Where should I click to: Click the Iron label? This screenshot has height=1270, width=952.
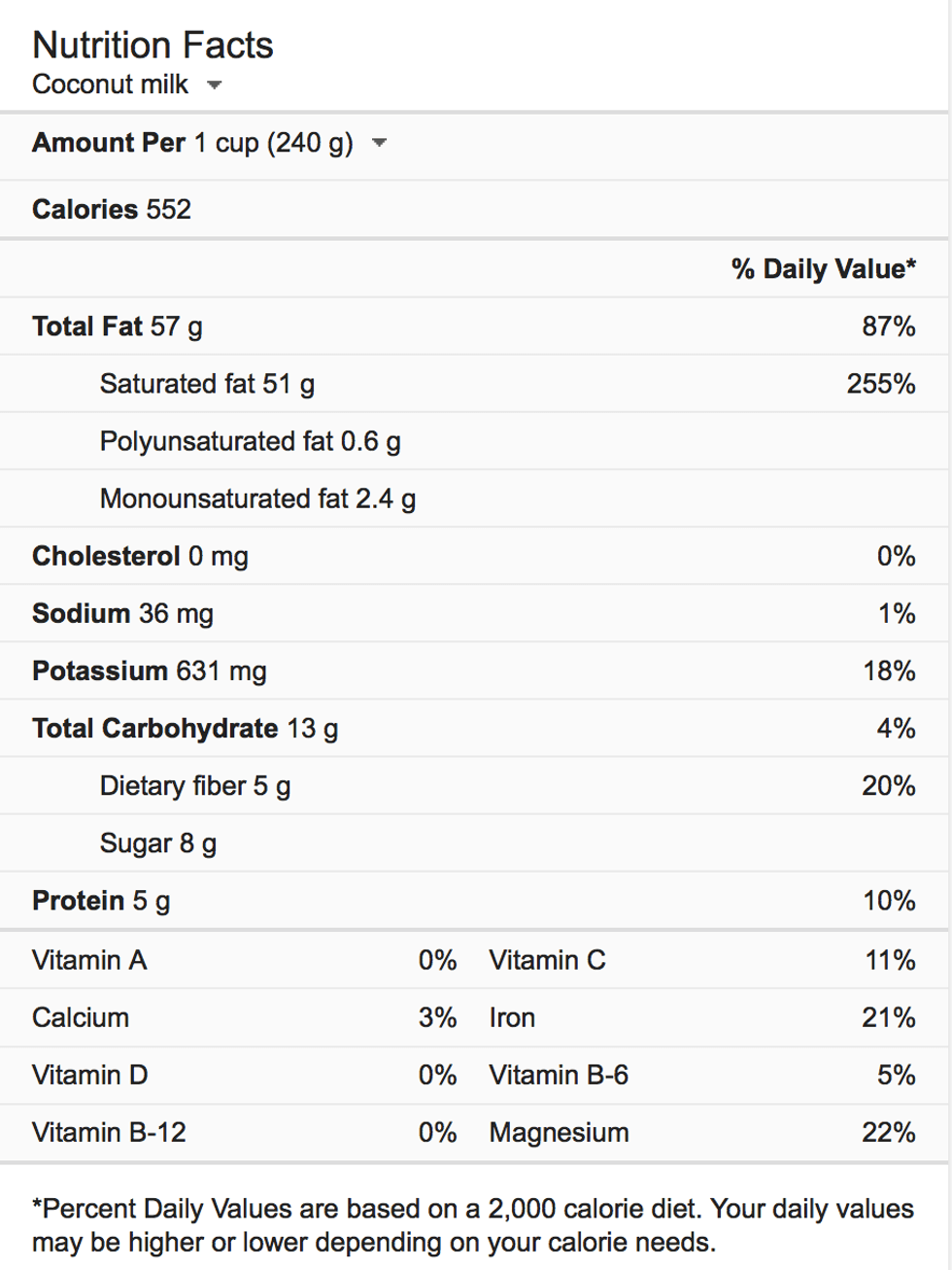tap(512, 1018)
